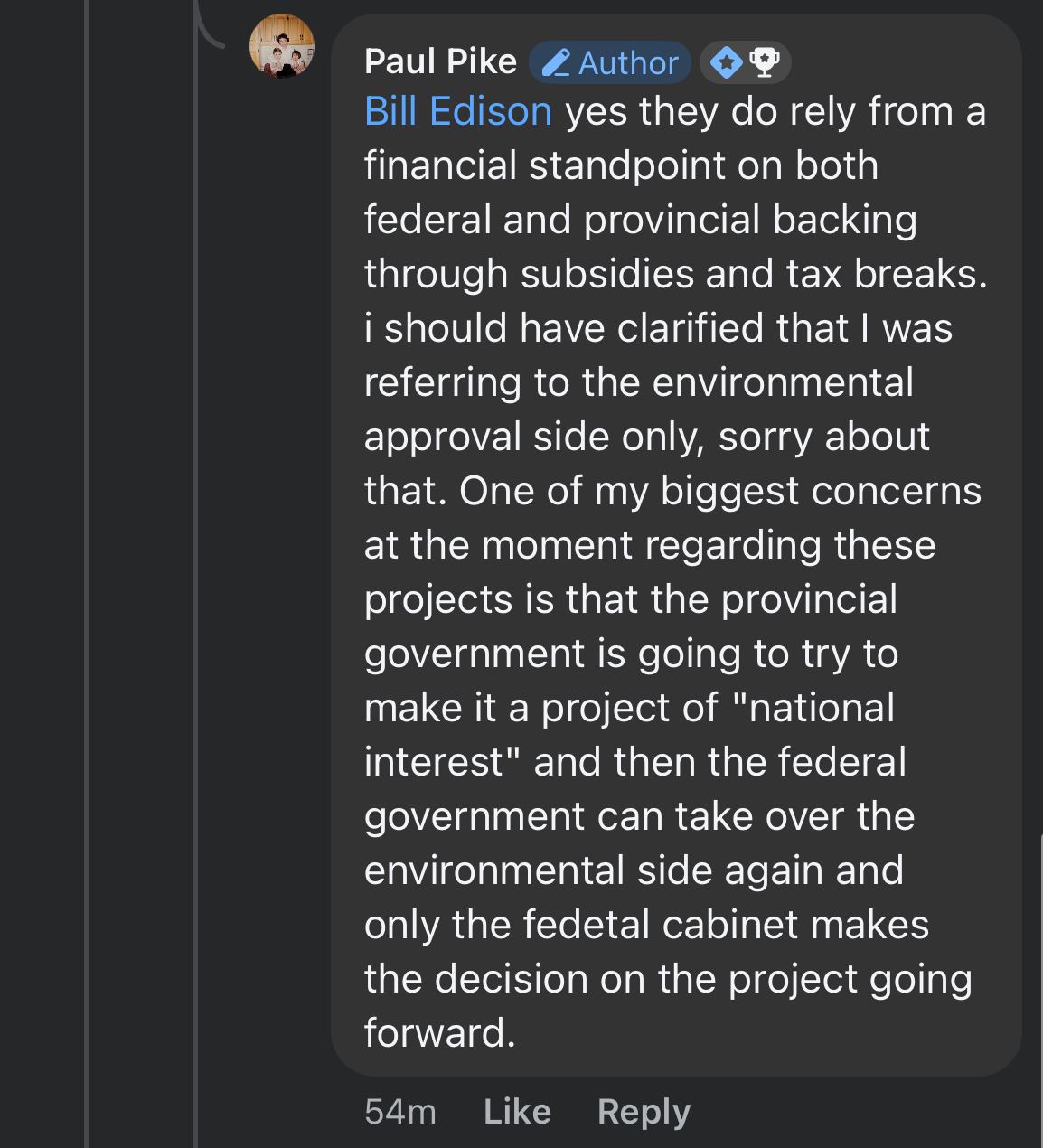Open the Bill Edison mention link
1043x1148 pixels.
coord(457,112)
